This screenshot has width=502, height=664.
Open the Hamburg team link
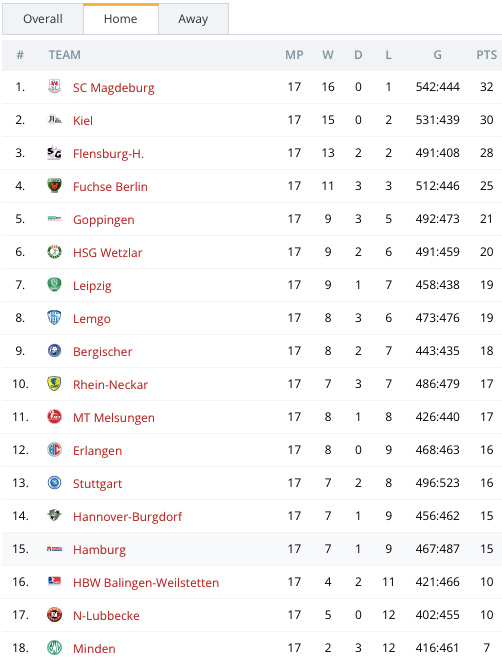pyautogui.click(x=100, y=550)
